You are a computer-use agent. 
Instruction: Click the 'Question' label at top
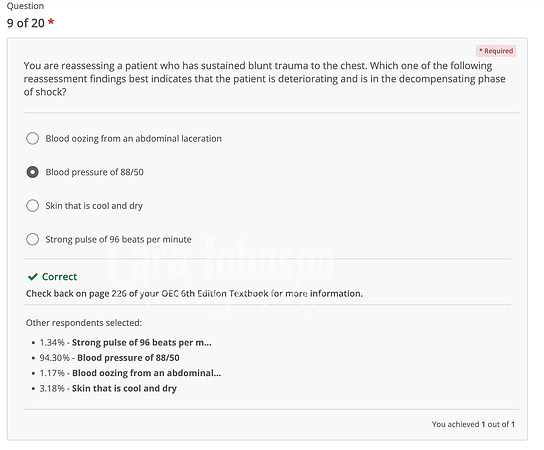tap(25, 6)
